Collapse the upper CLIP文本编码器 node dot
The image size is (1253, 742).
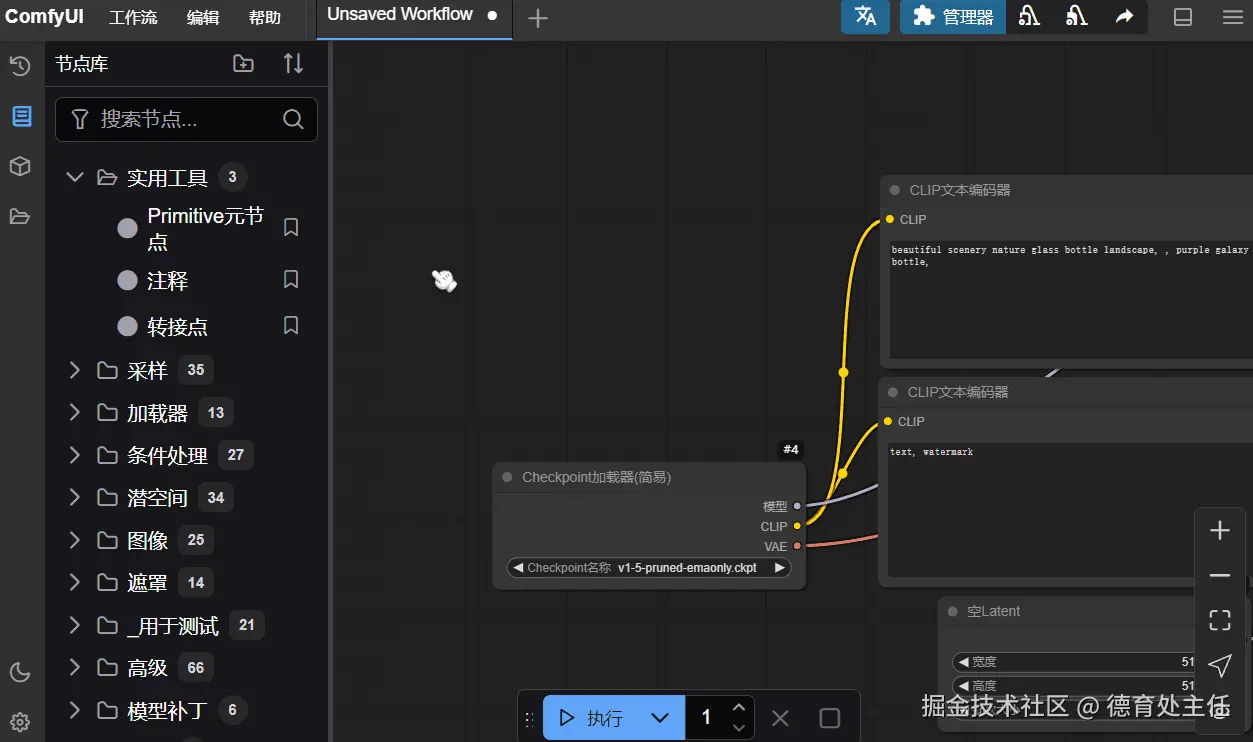[895, 190]
